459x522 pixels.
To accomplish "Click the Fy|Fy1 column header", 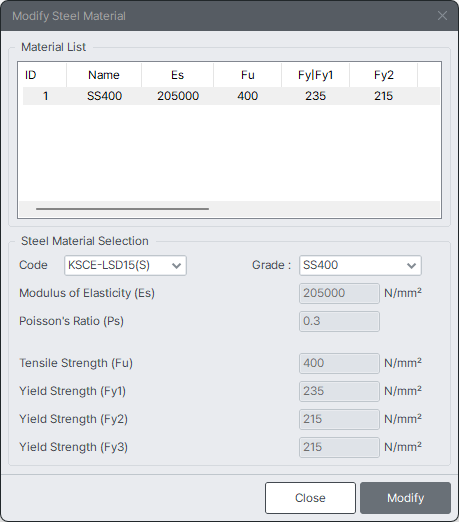I will pos(316,75).
